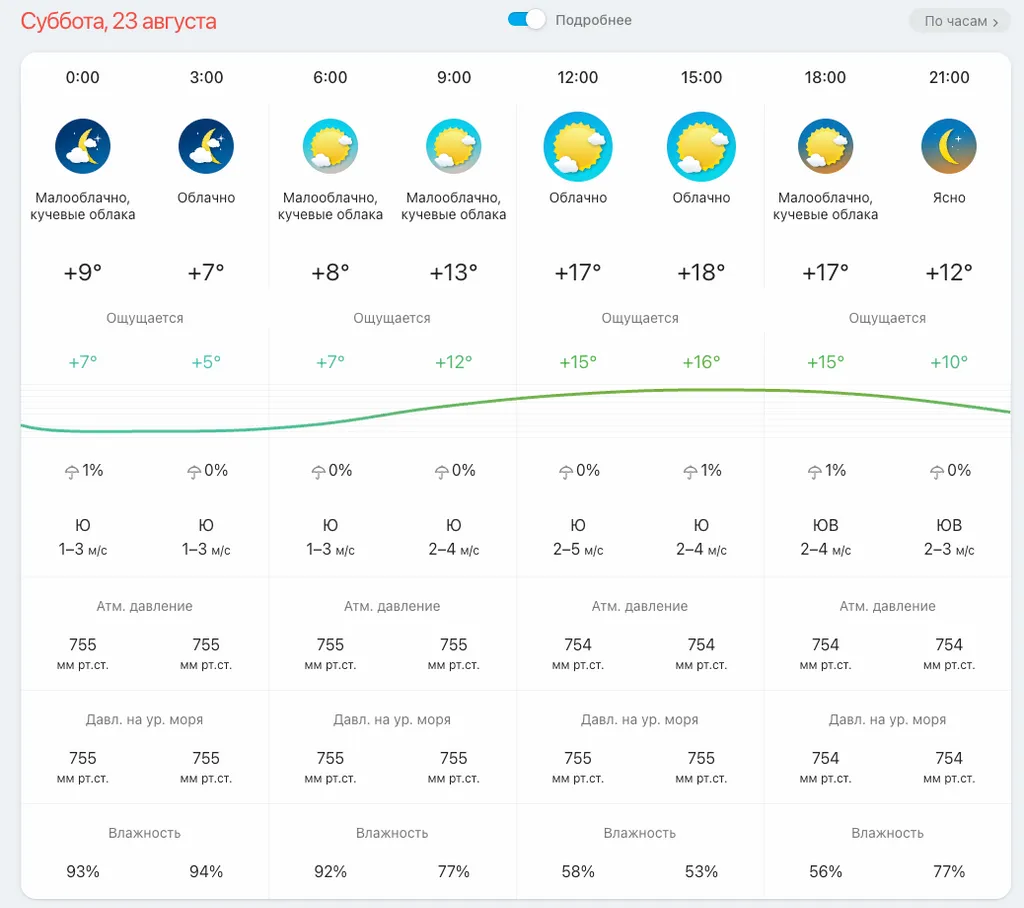The width and height of the screenshot is (1024, 908).
Task: Click the 12:00 large sun cloud icon
Action: point(577,147)
